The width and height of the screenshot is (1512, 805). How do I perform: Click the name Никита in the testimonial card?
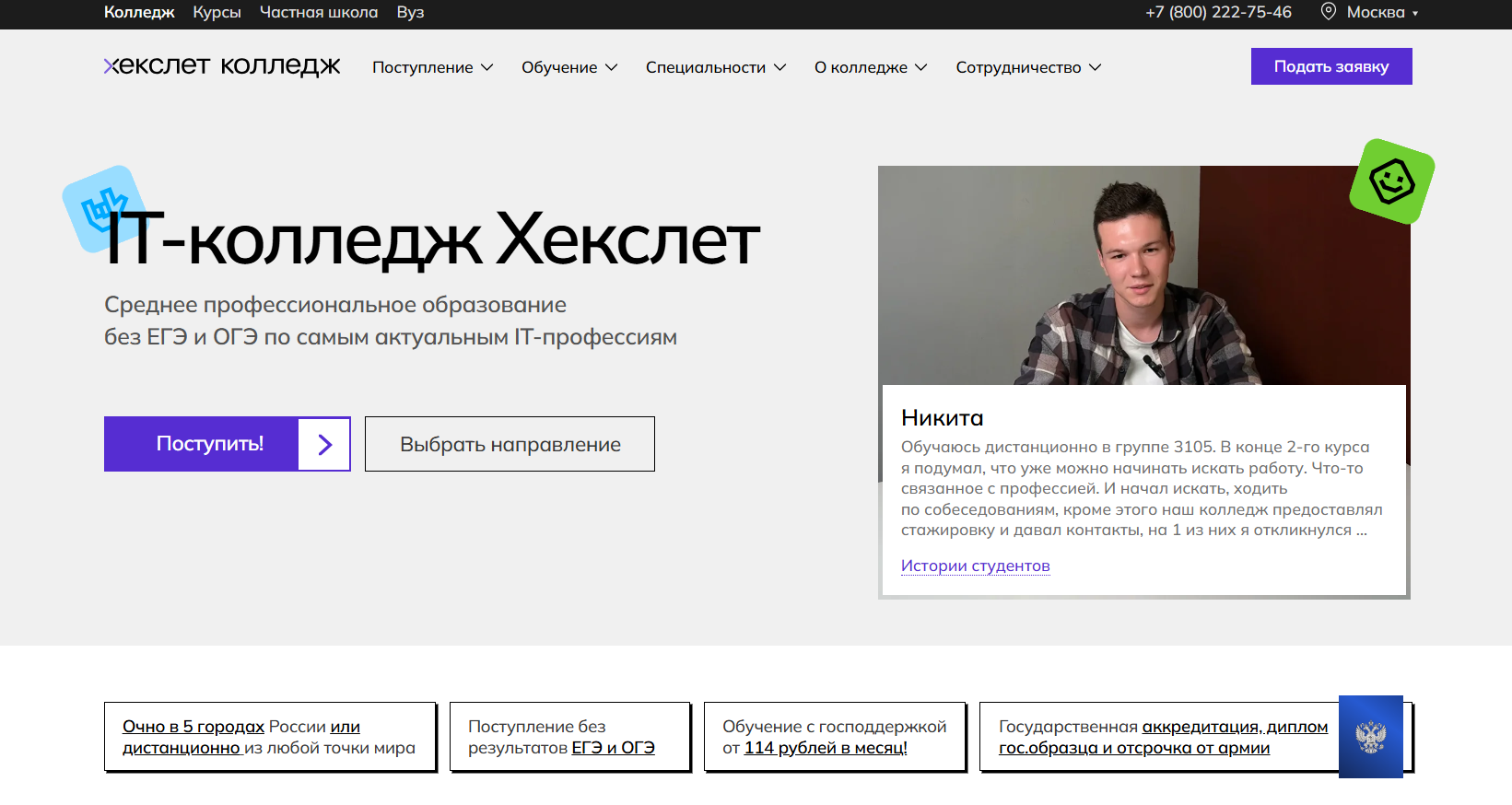(943, 418)
